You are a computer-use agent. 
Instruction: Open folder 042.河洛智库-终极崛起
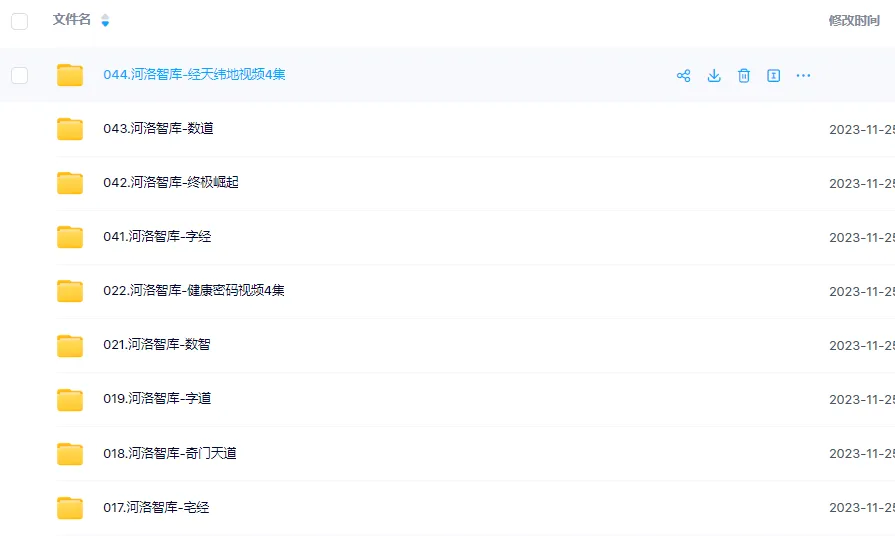point(171,183)
